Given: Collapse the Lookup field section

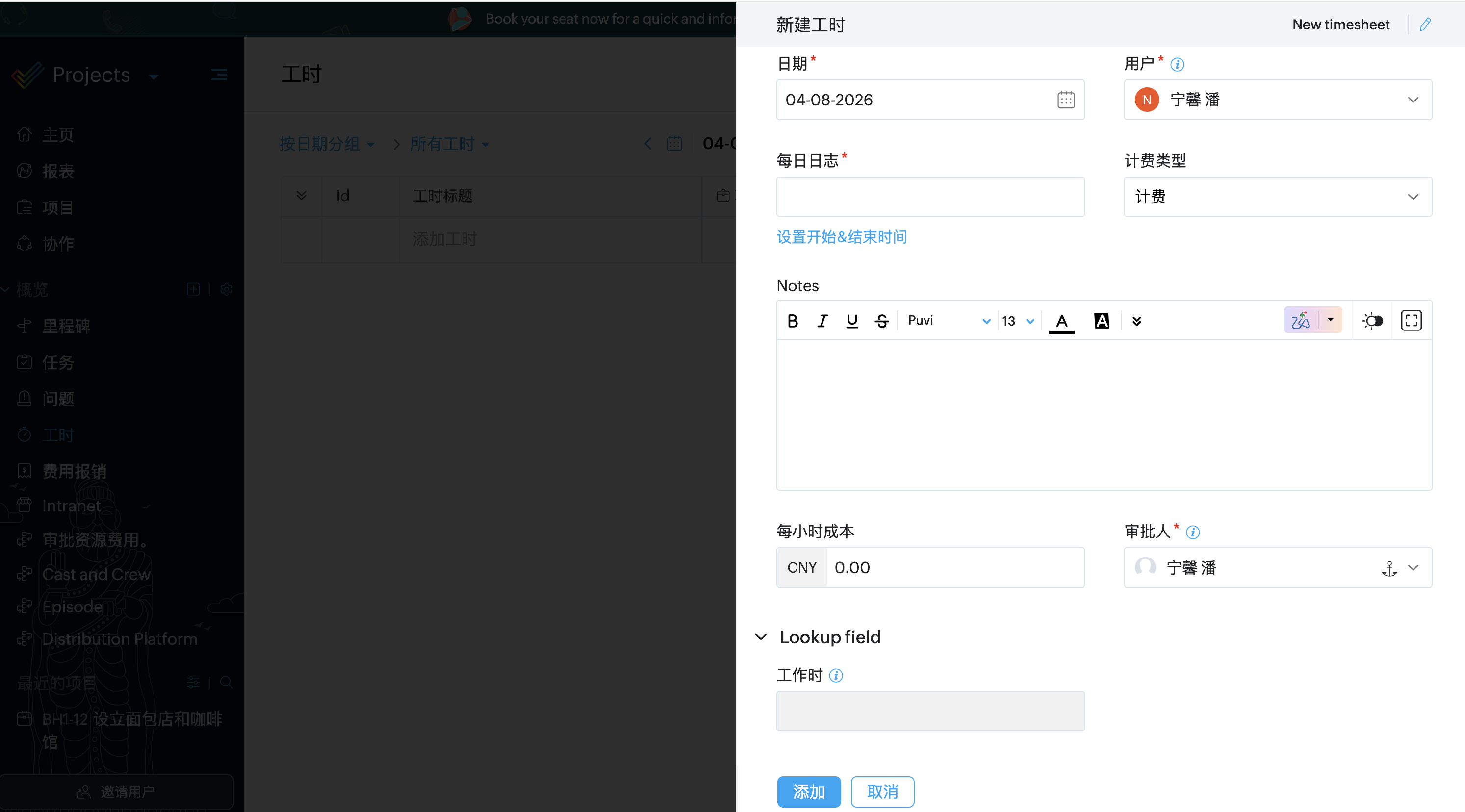Looking at the screenshot, I should 761,637.
